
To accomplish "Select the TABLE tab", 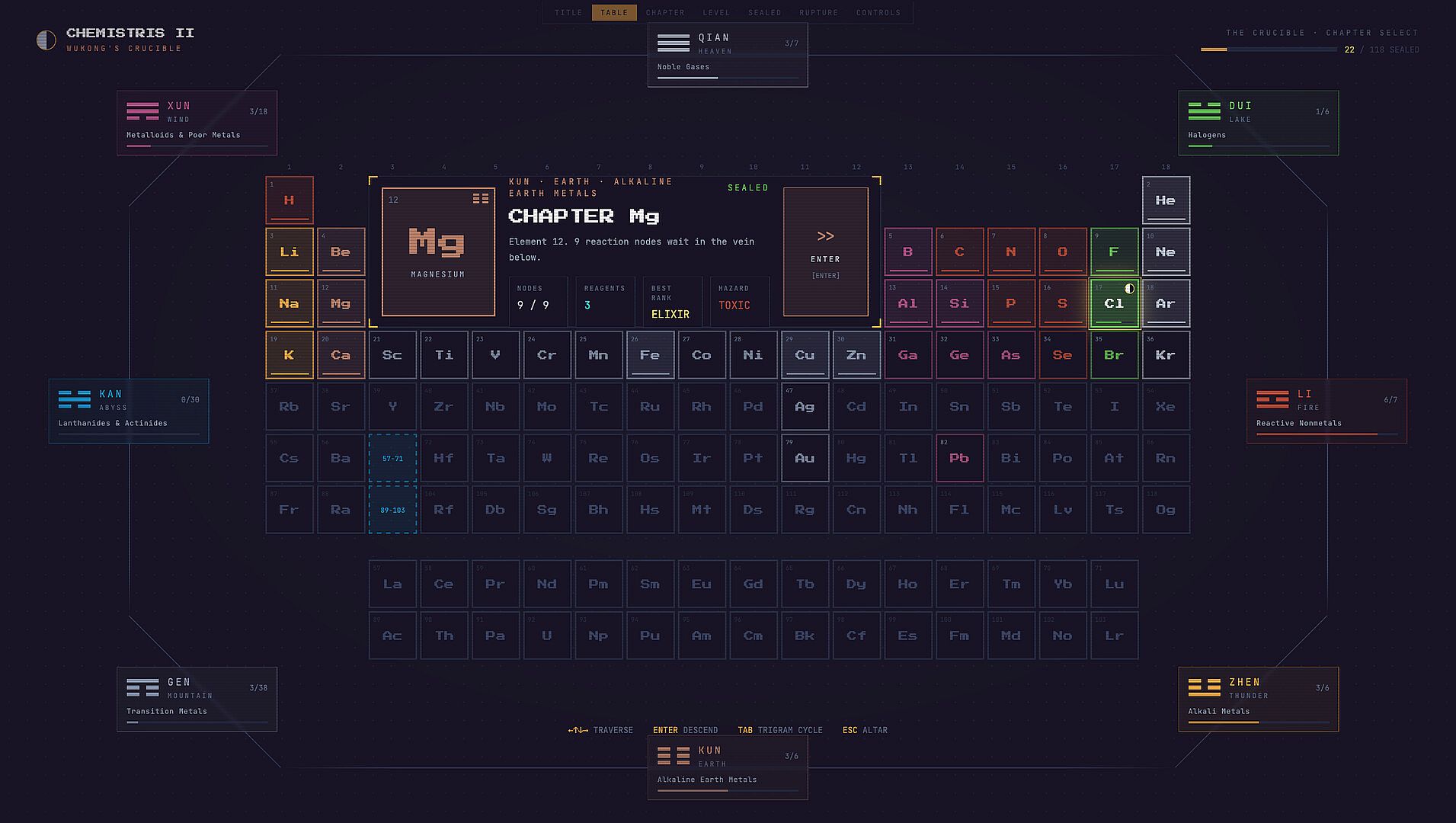I will pos(614,12).
